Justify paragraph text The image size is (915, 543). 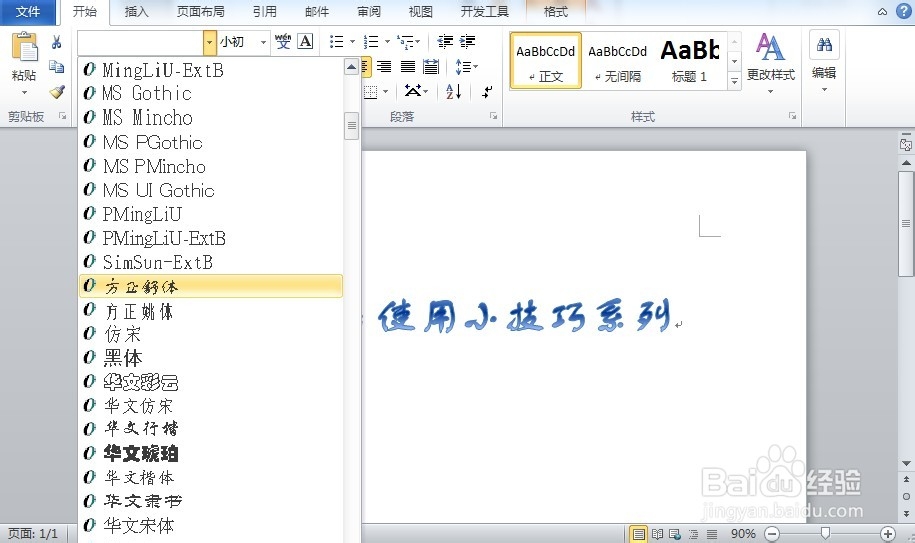tap(407, 66)
